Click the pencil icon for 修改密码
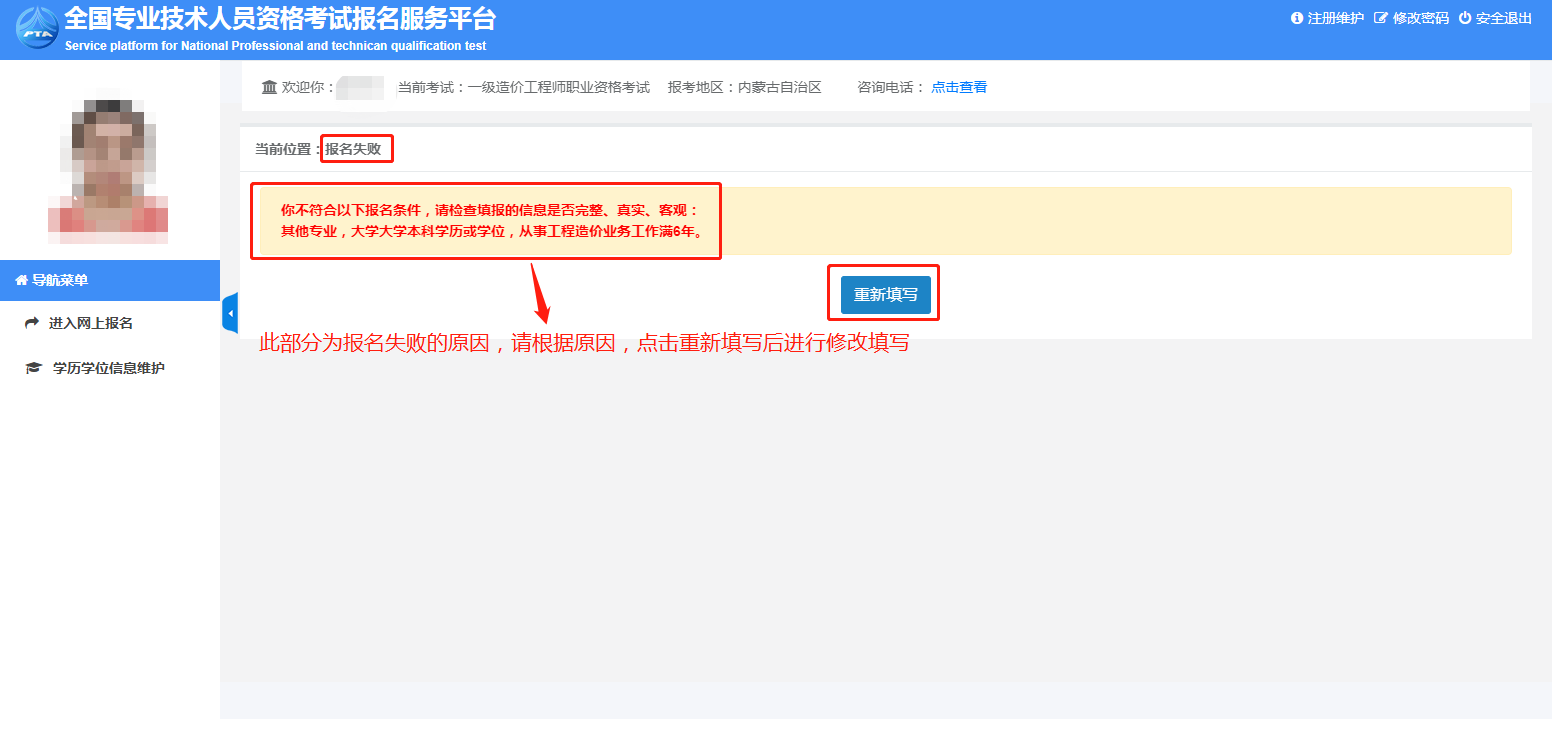This screenshot has width=1552, height=729. pos(1381,18)
